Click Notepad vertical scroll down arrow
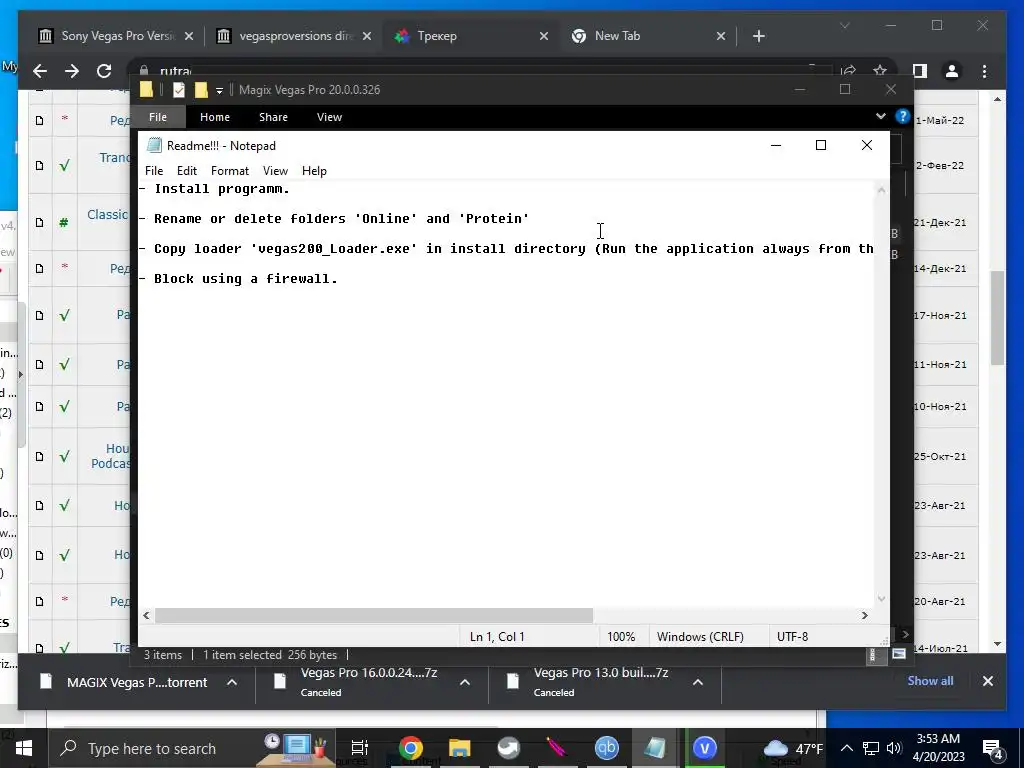The image size is (1024, 768). click(882, 599)
